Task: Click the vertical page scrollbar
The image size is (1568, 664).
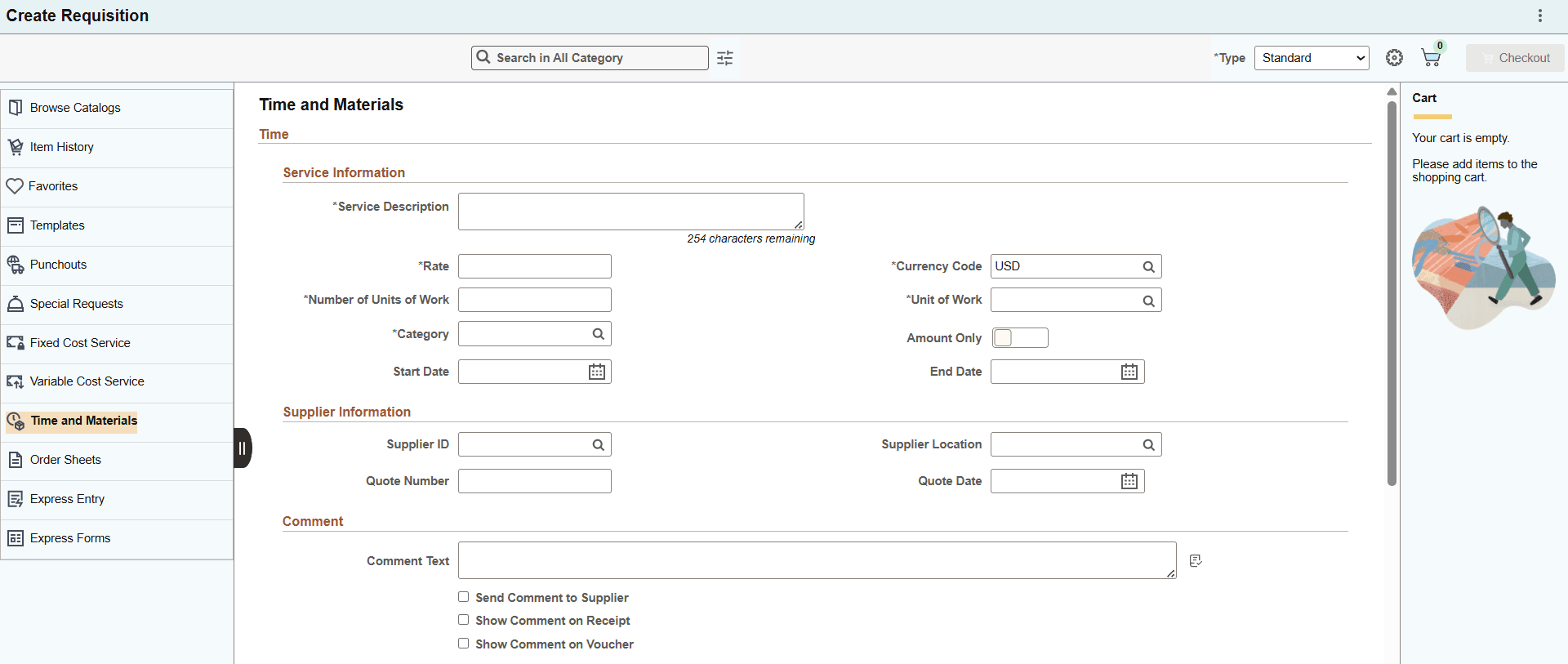Action: pos(1392,292)
